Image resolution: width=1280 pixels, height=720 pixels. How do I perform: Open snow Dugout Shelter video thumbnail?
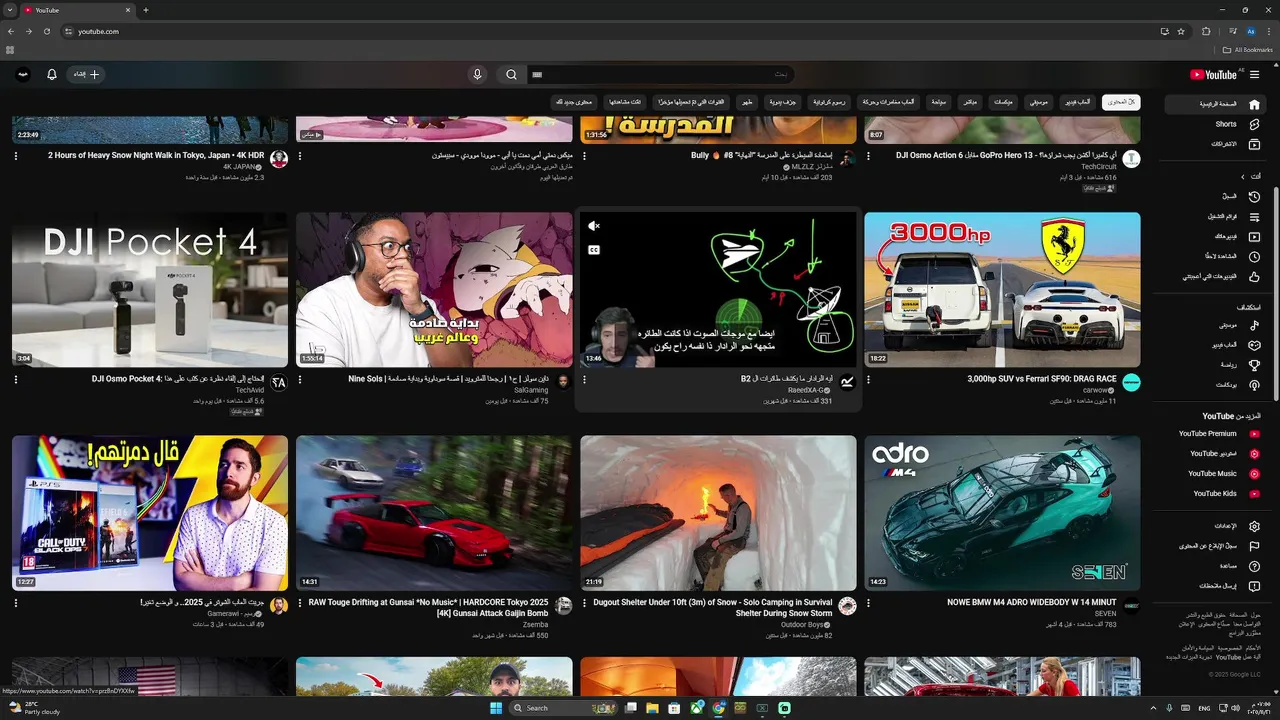coord(718,512)
